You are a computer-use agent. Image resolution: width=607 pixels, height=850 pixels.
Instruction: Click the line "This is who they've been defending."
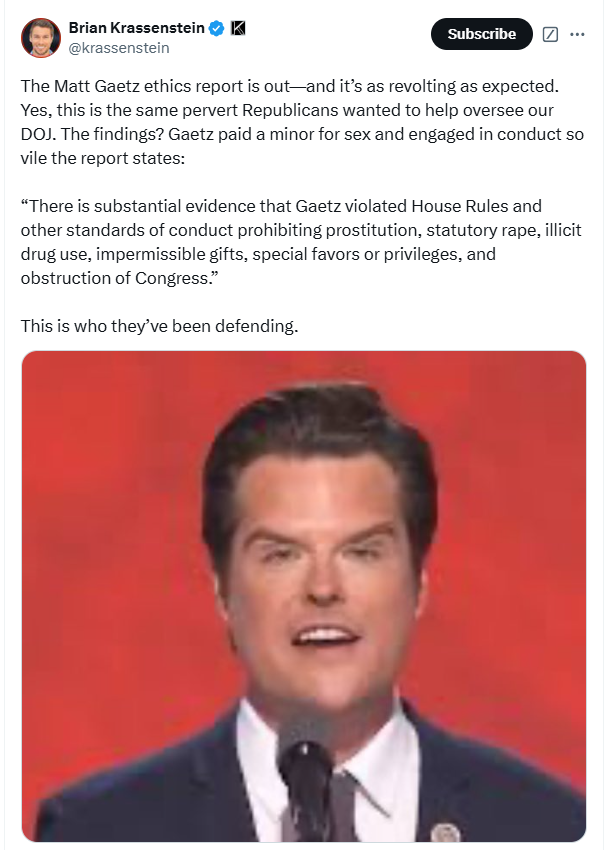tap(159, 326)
